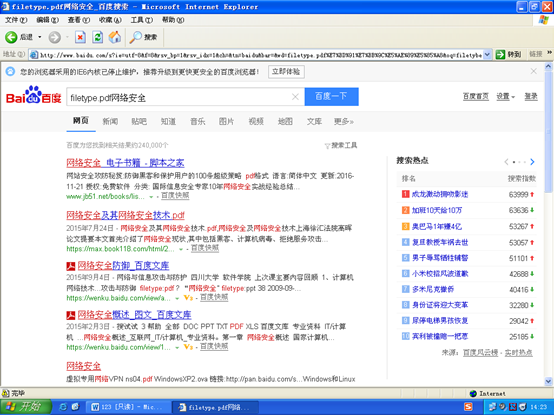Expand 搜索工具 search tools filter
This screenshot has width=554, height=415.
coord(341,146)
